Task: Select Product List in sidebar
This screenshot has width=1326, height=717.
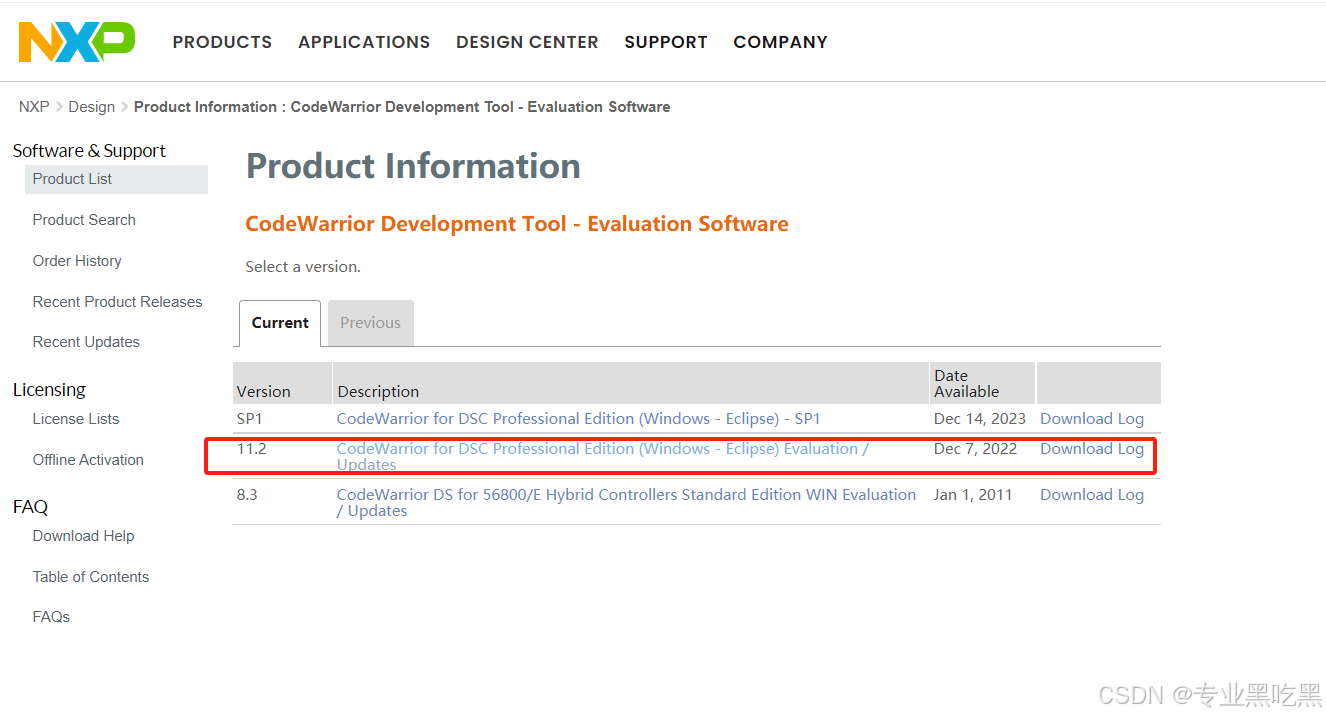Action: click(x=116, y=179)
